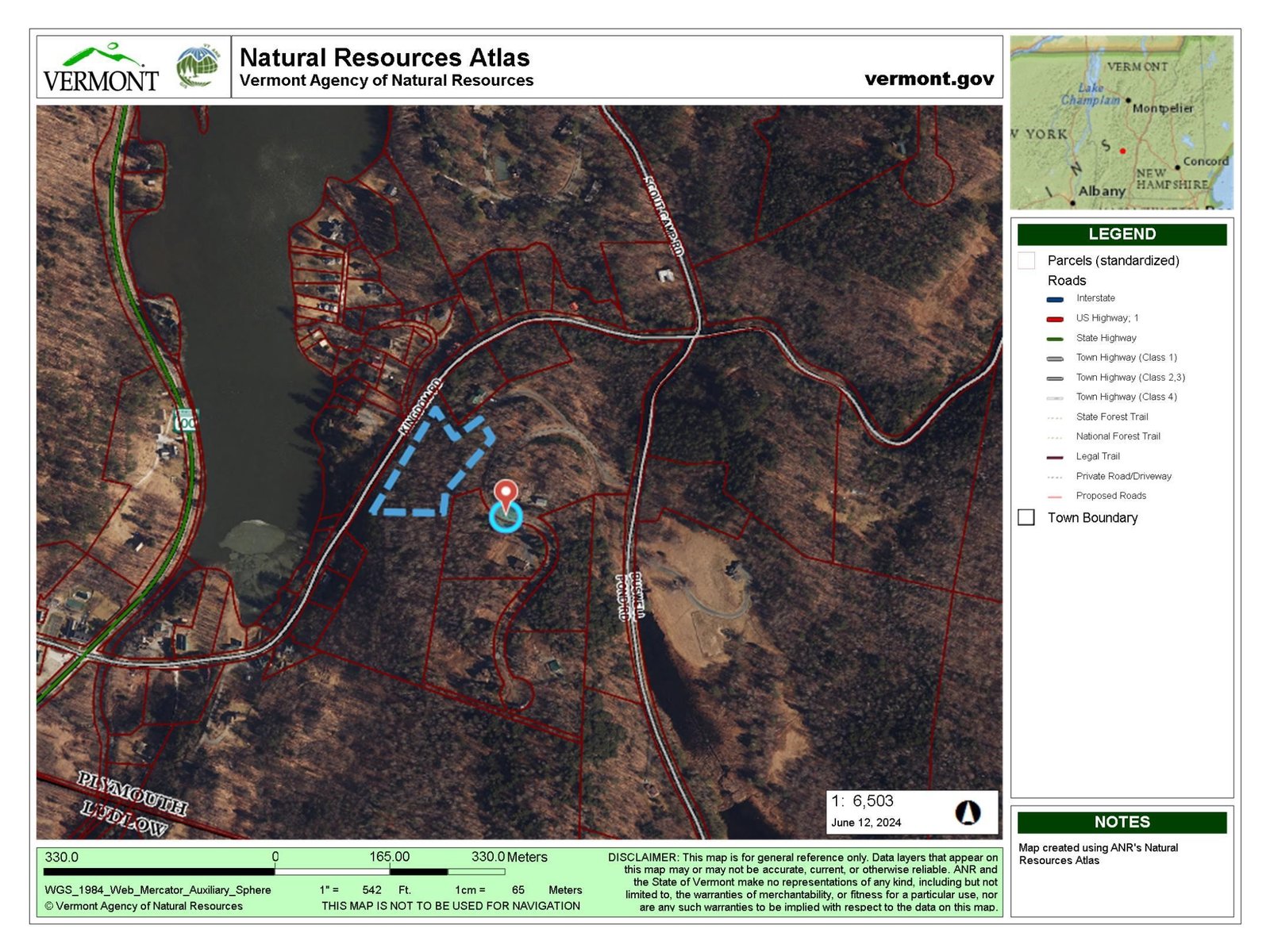This screenshot has height=952, width=1270.
Task: Click the 165.00 scale bar value
Action: (390, 857)
